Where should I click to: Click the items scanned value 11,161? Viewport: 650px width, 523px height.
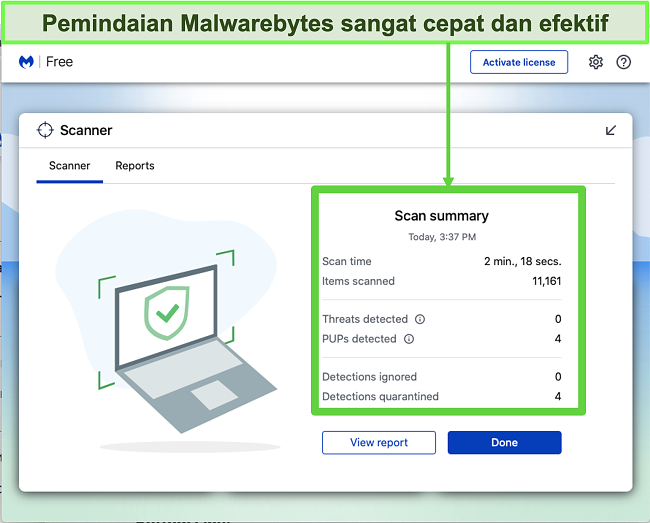[x=546, y=281]
